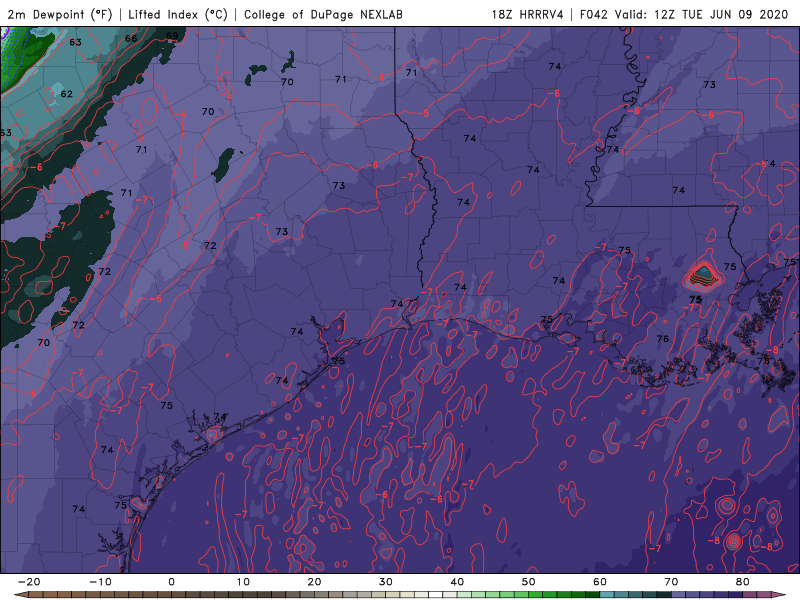Click the "0" colorbar tick label

point(171,582)
